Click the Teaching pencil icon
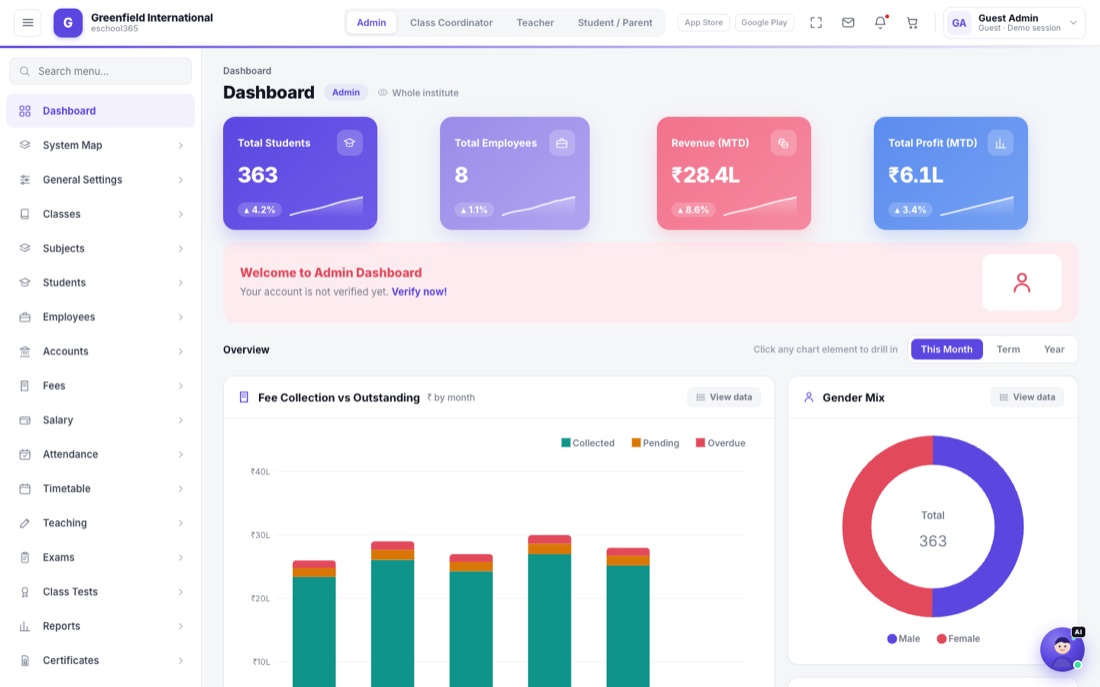1100x687 pixels. coord(25,523)
